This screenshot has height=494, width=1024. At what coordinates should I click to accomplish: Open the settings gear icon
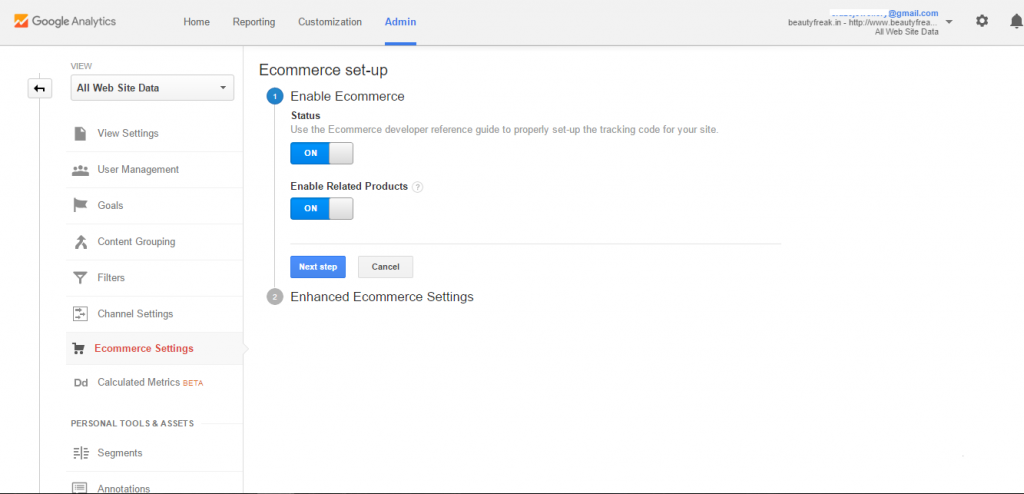(x=982, y=21)
